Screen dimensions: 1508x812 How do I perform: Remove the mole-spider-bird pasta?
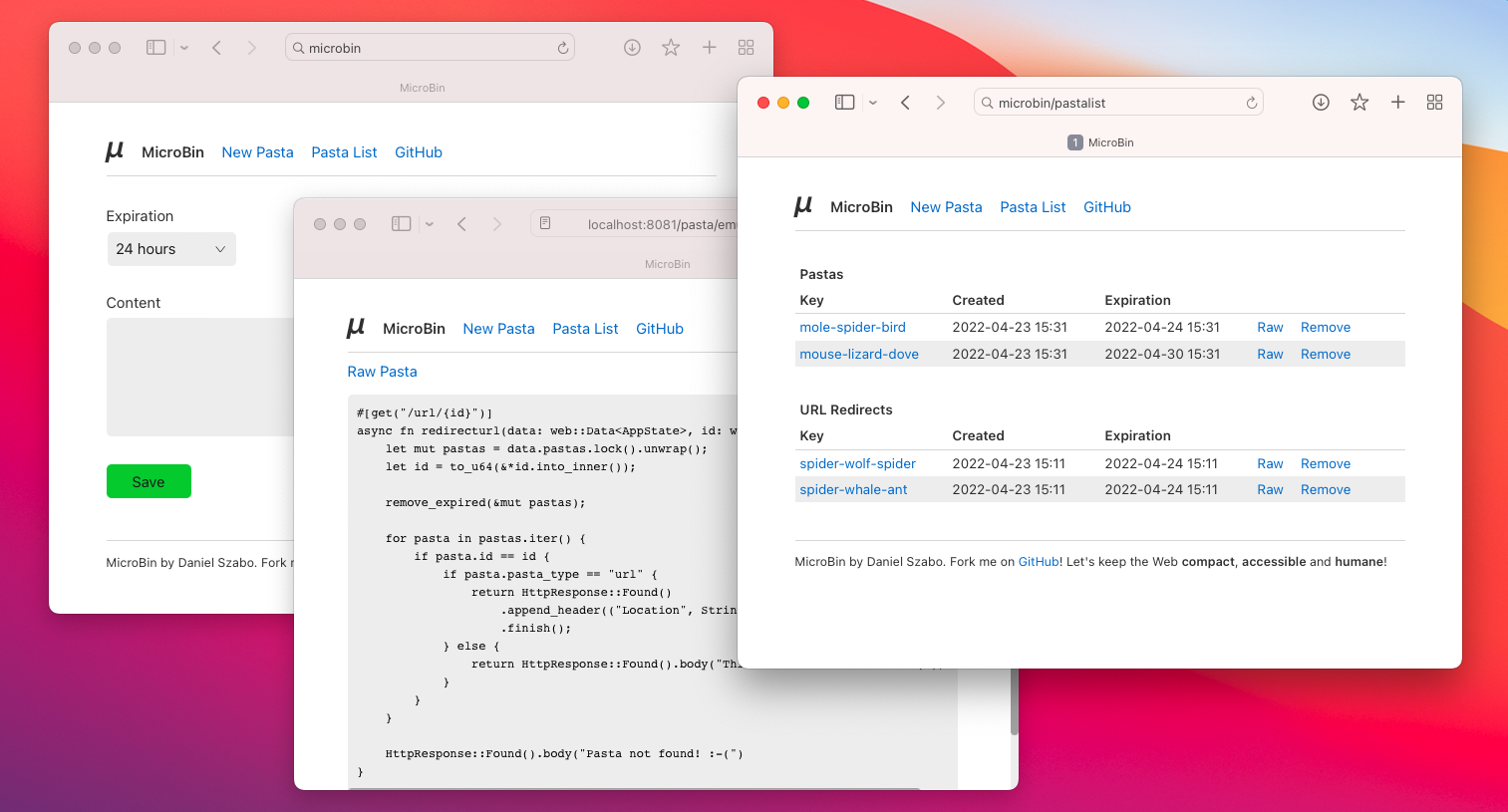pyautogui.click(x=1326, y=327)
